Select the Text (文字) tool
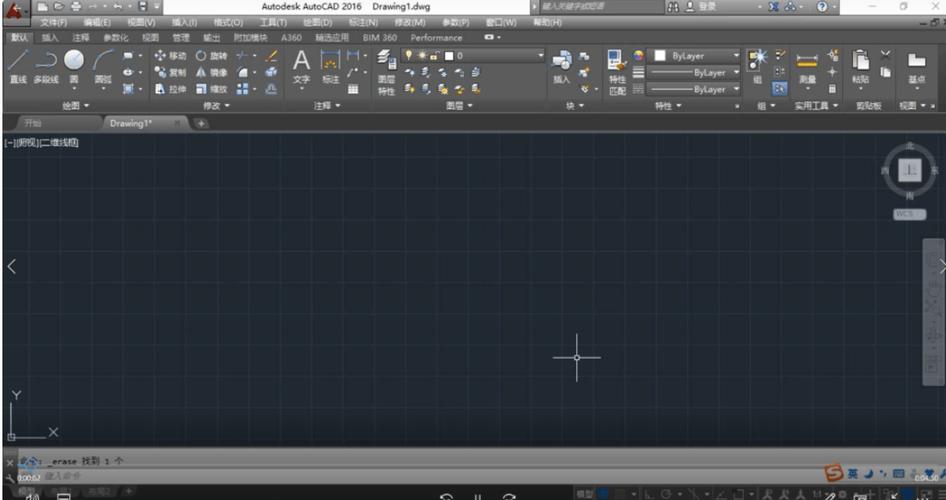946x500 pixels. coord(301,67)
